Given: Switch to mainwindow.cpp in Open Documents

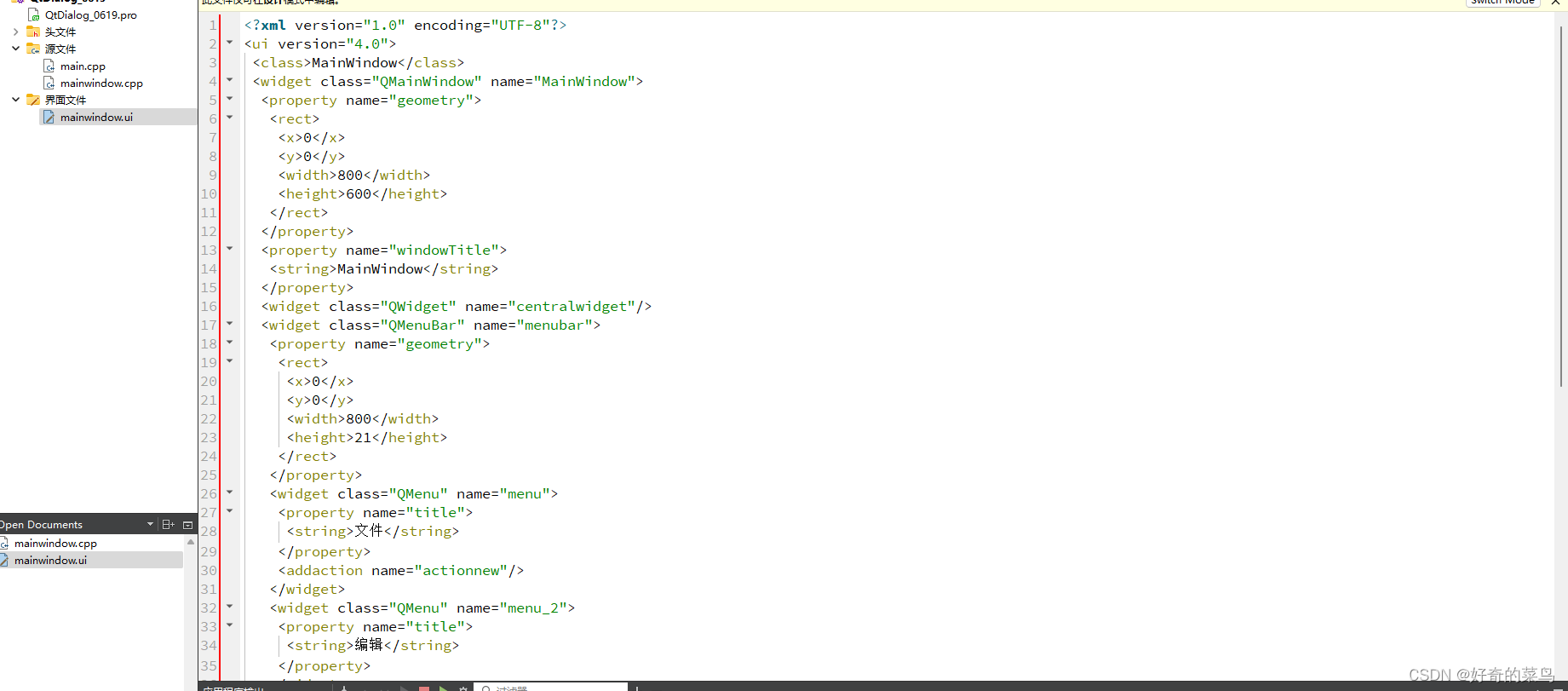Looking at the screenshot, I should tap(55, 543).
